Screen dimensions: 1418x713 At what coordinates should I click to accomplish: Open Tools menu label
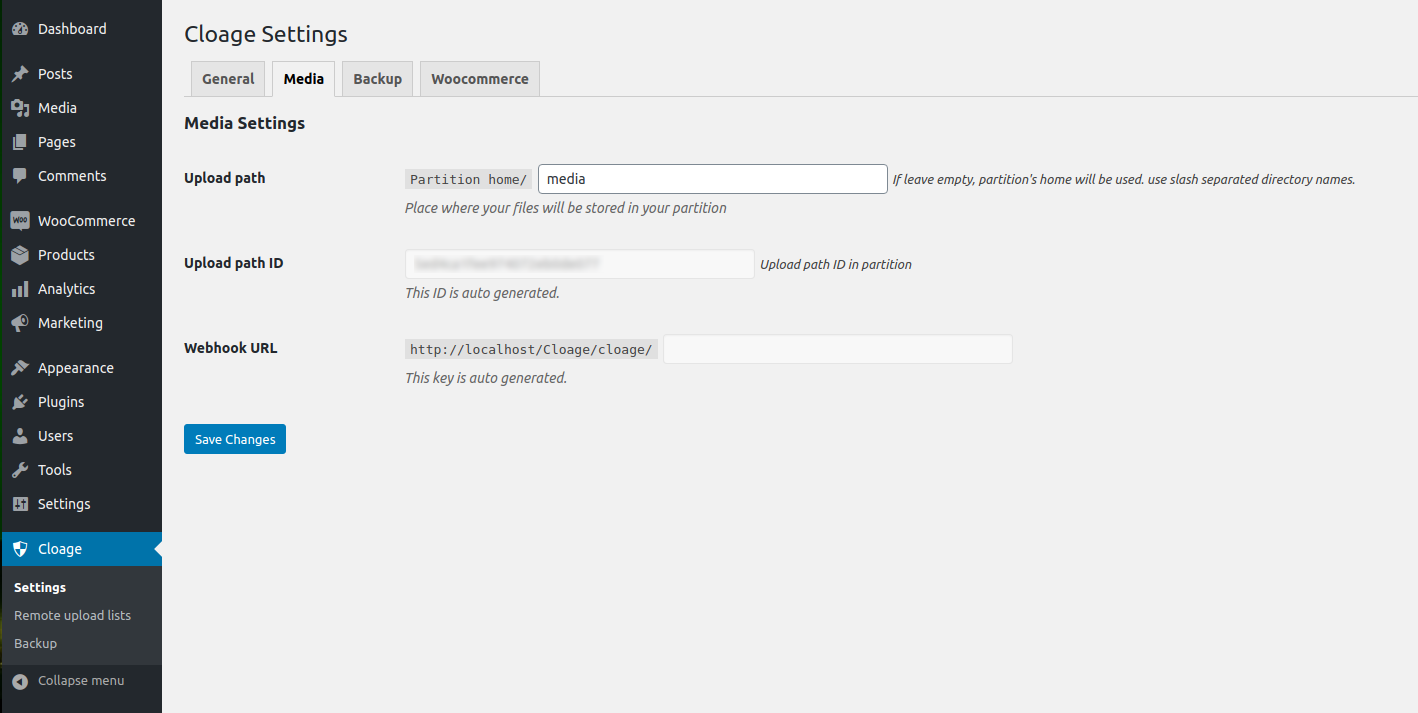point(55,470)
